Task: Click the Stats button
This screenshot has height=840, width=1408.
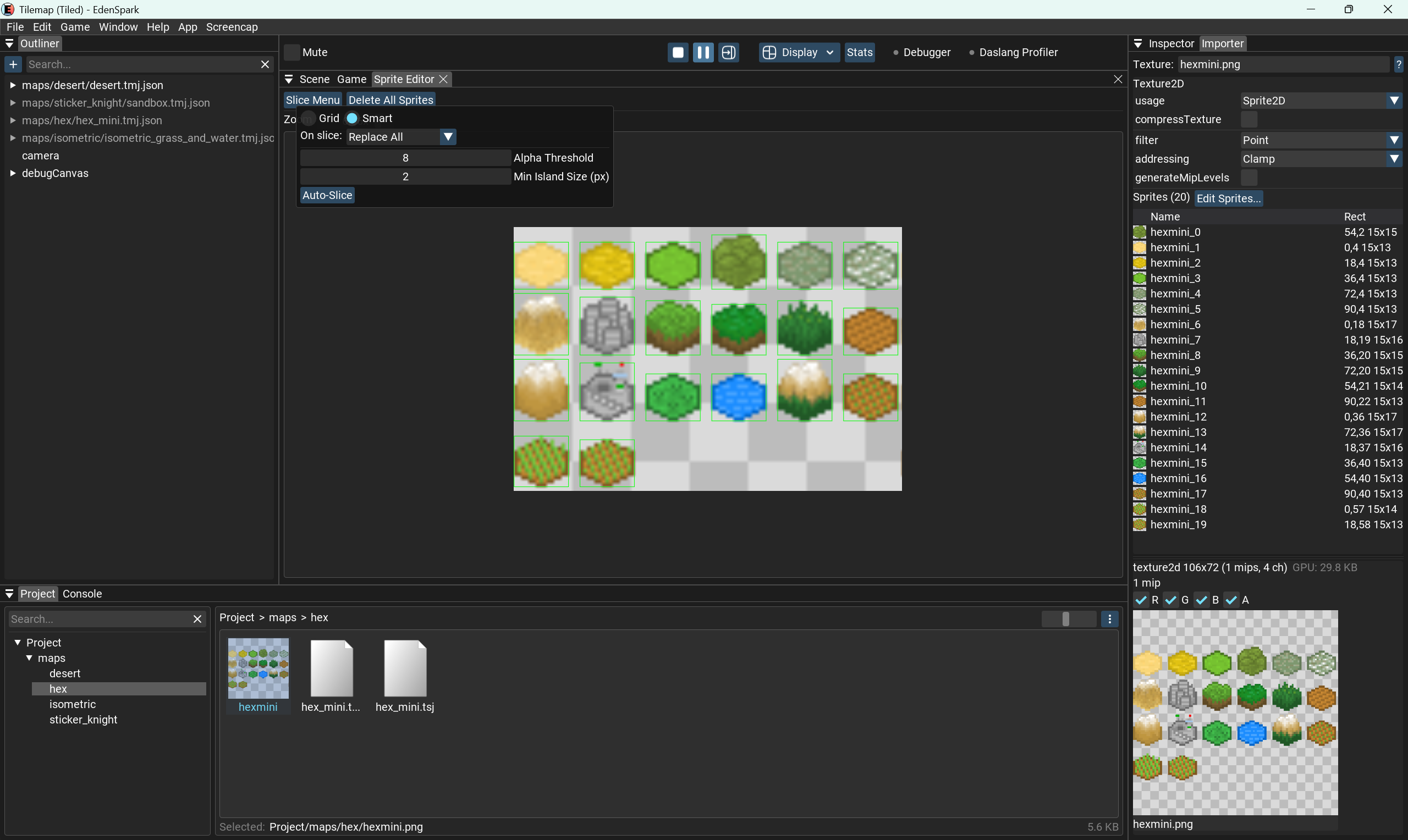Action: point(860,53)
